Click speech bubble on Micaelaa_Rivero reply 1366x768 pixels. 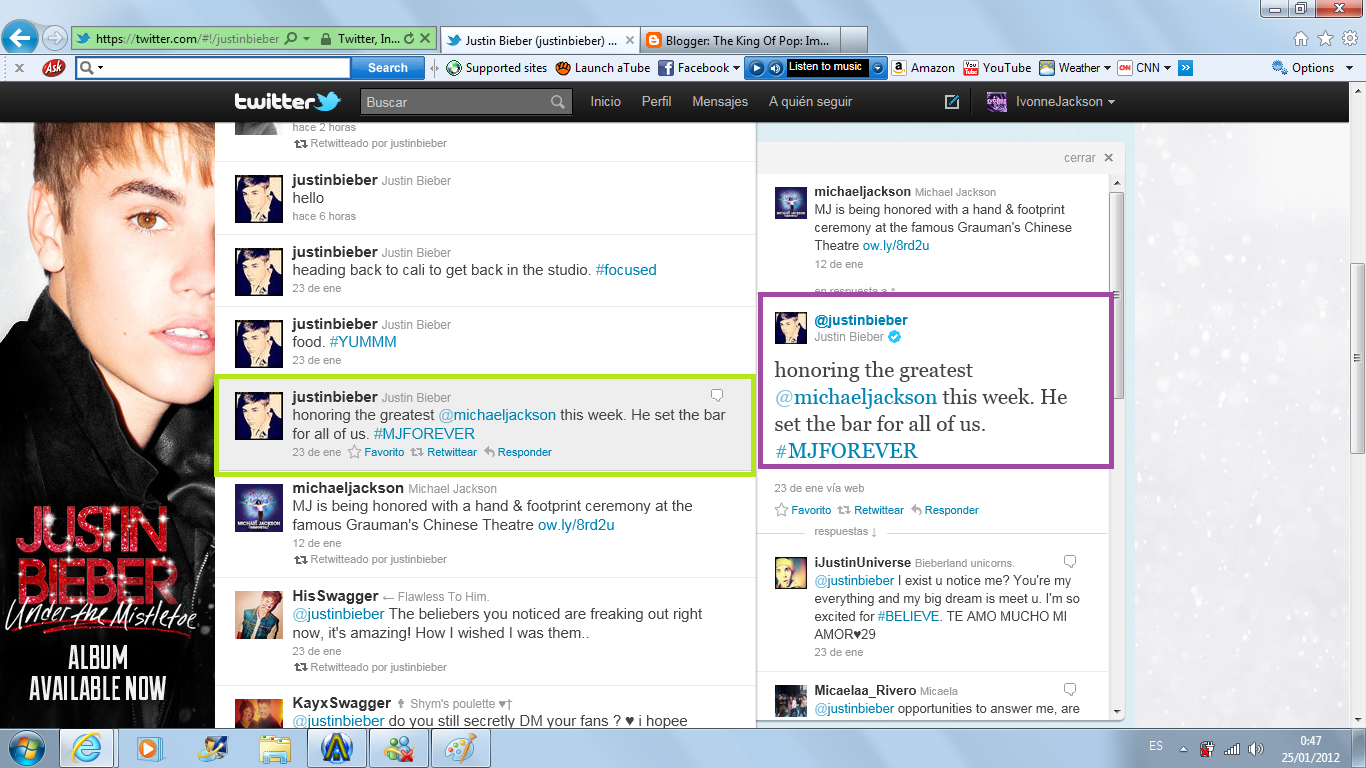point(1070,689)
